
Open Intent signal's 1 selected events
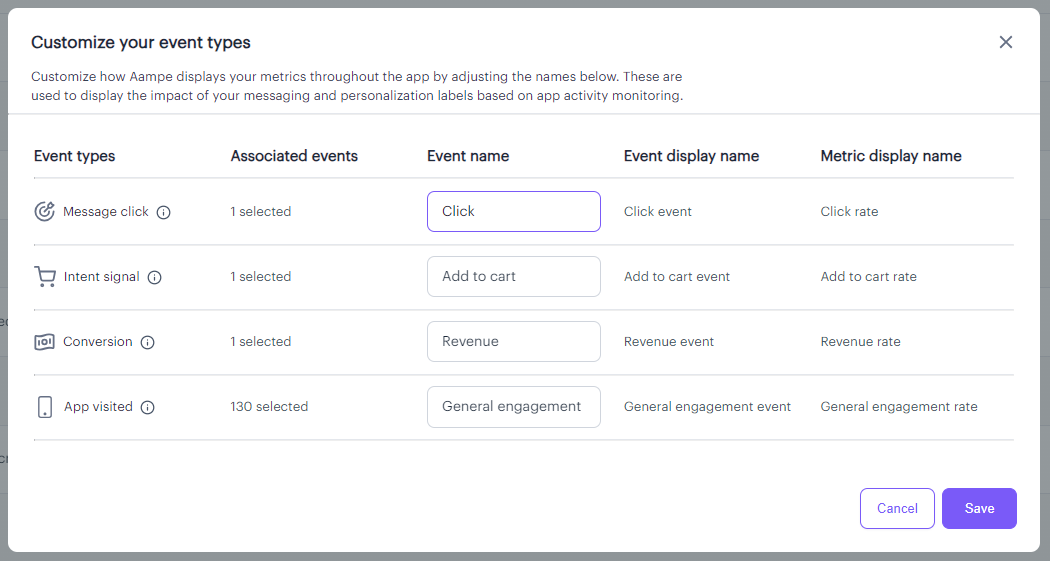coord(260,276)
